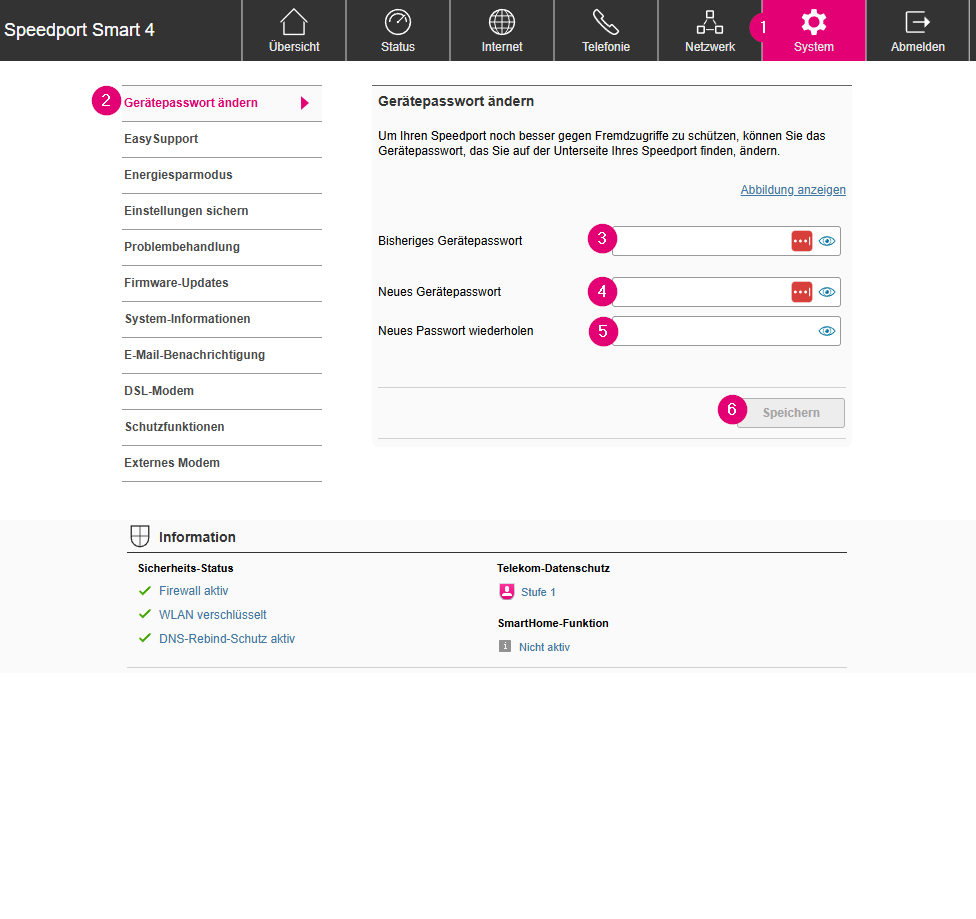This screenshot has height=919, width=976.
Task: Click arrow beside Gerätepasswort ändern menu entry
Action: click(x=305, y=103)
